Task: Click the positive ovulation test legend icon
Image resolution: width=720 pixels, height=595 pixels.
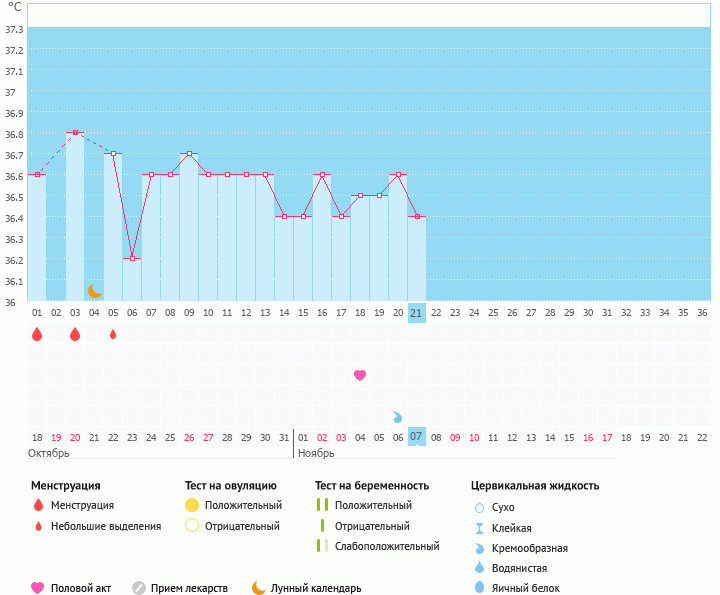Action: click(x=192, y=505)
